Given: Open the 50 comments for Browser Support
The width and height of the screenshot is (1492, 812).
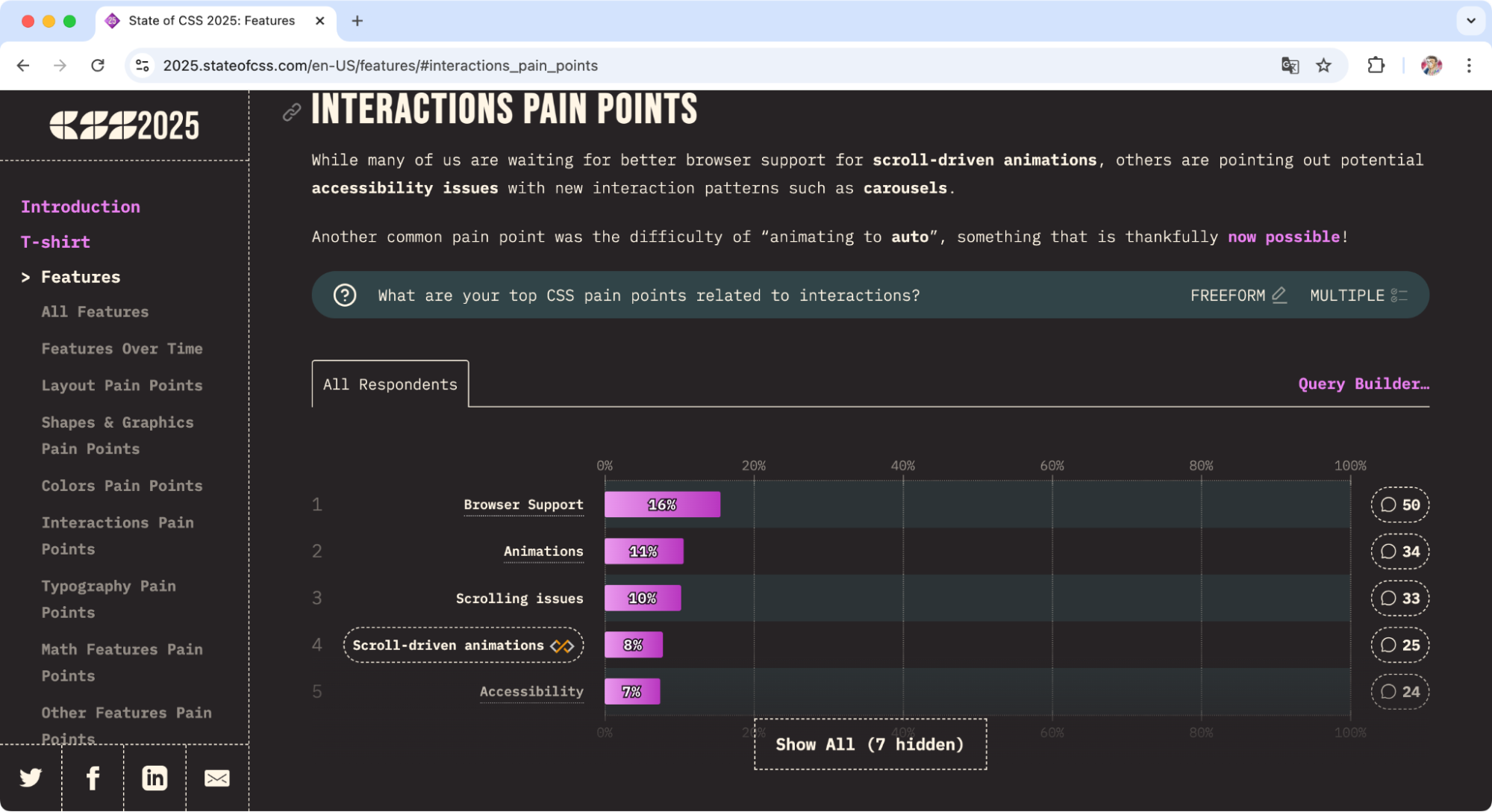Looking at the screenshot, I should tap(1399, 505).
